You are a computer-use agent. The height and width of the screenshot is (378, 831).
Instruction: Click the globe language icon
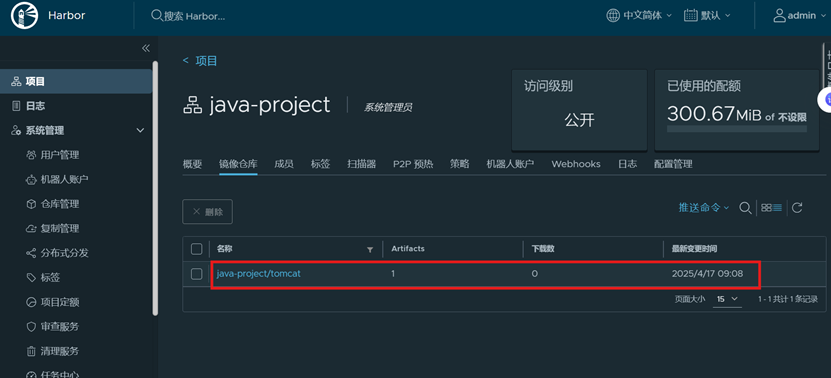click(x=613, y=15)
